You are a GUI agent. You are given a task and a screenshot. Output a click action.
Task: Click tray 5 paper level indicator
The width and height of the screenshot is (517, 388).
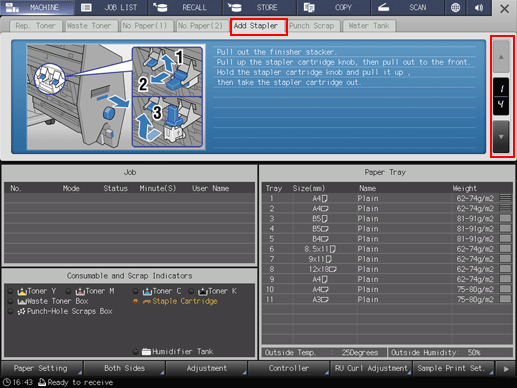coord(506,239)
